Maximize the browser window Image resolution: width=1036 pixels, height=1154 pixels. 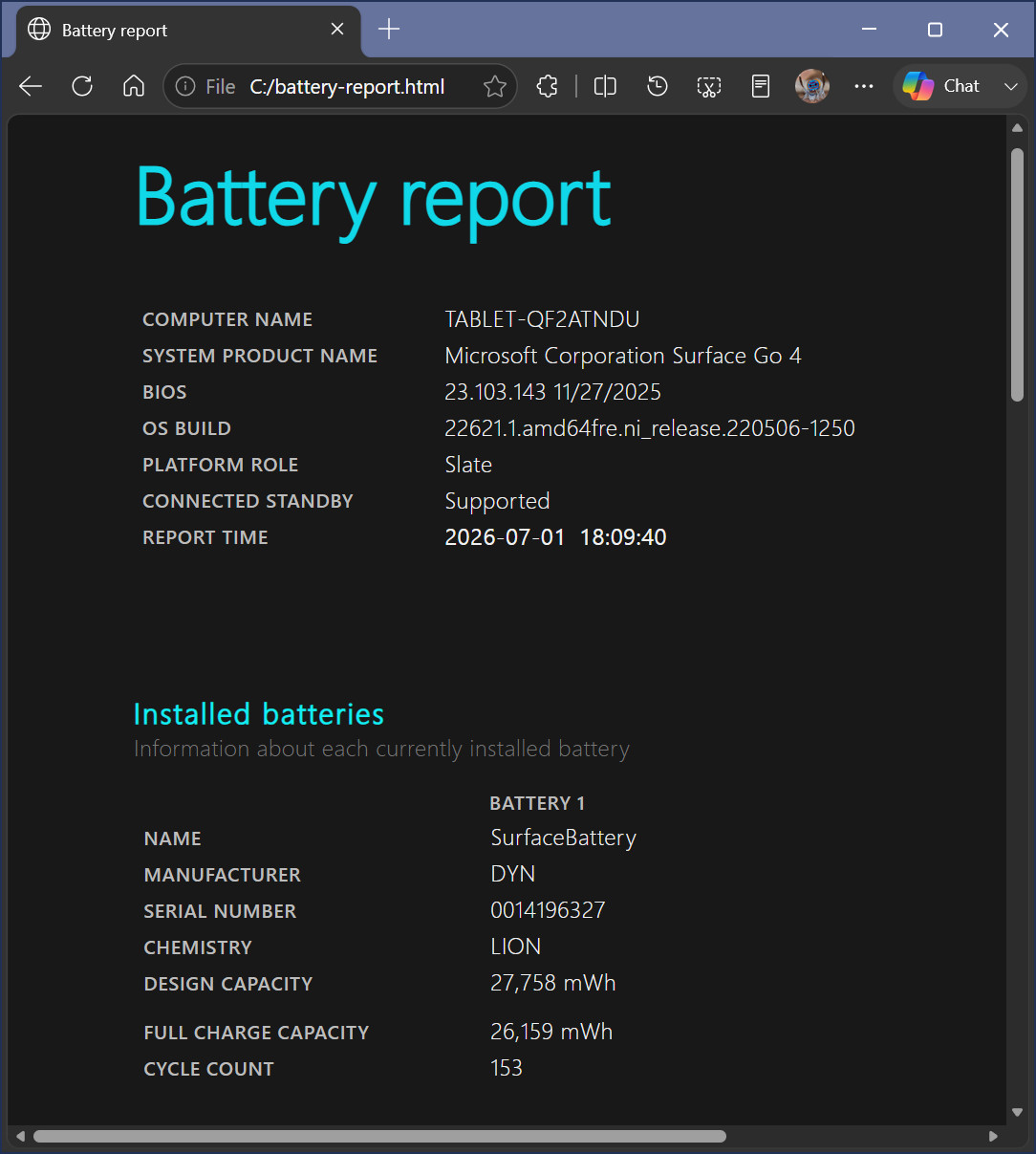pos(935,30)
